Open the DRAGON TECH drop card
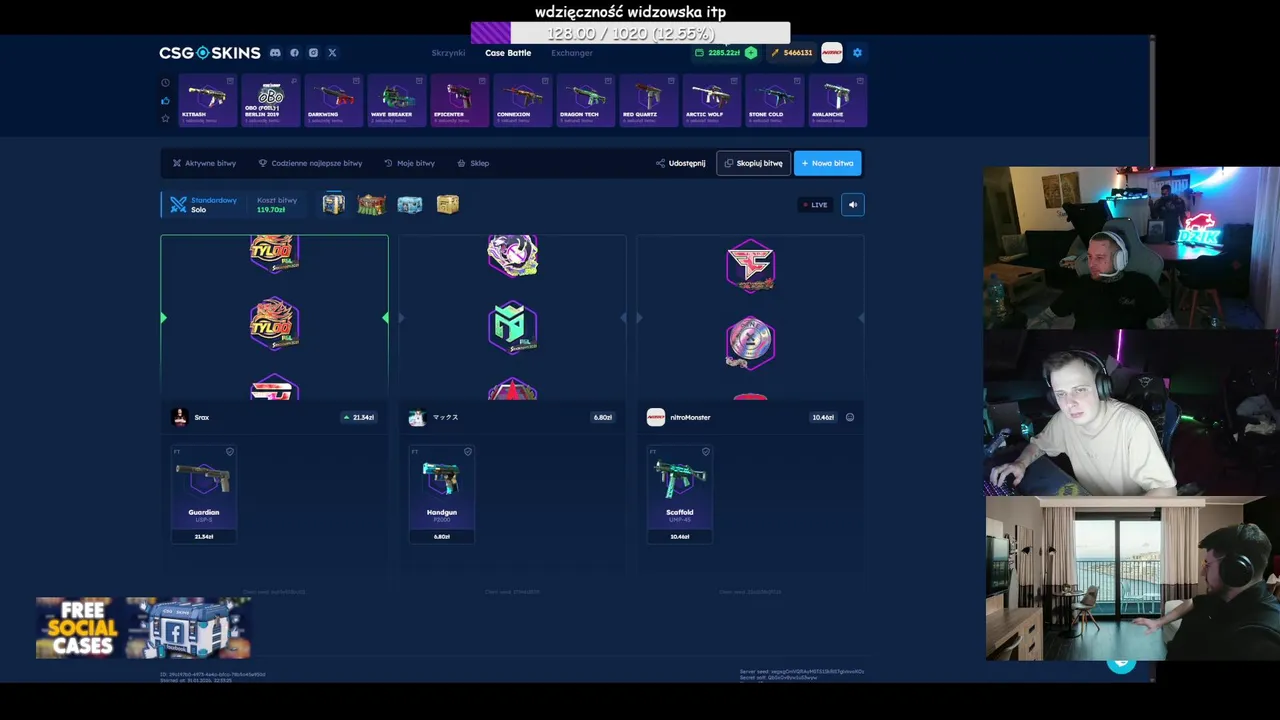The image size is (1280, 720). click(585, 100)
